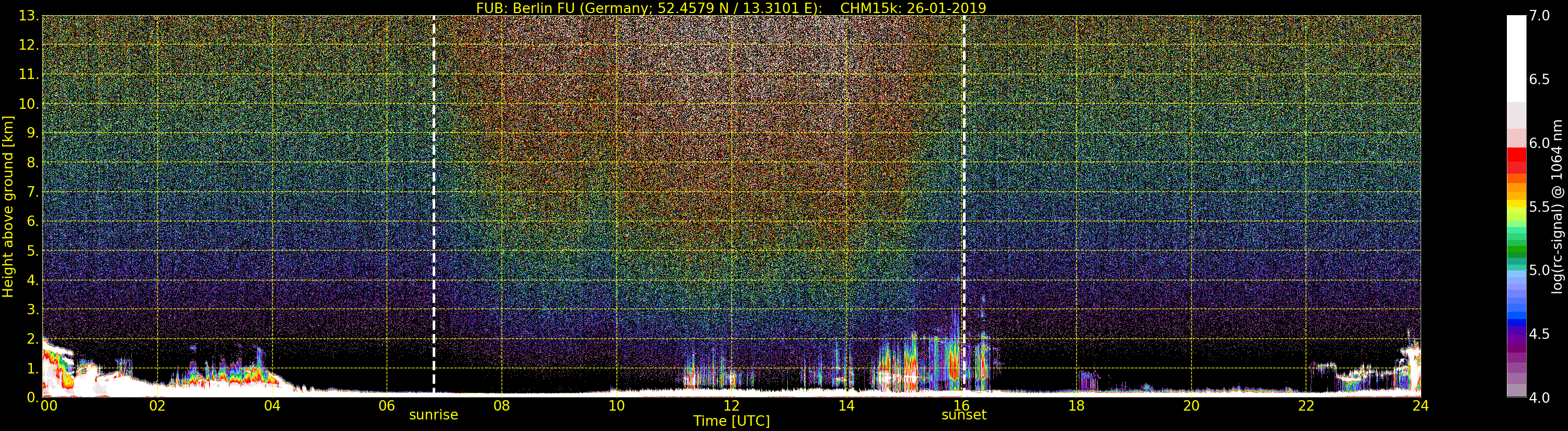Click the time axis tick '08'
The image size is (1568, 431).
(x=502, y=405)
